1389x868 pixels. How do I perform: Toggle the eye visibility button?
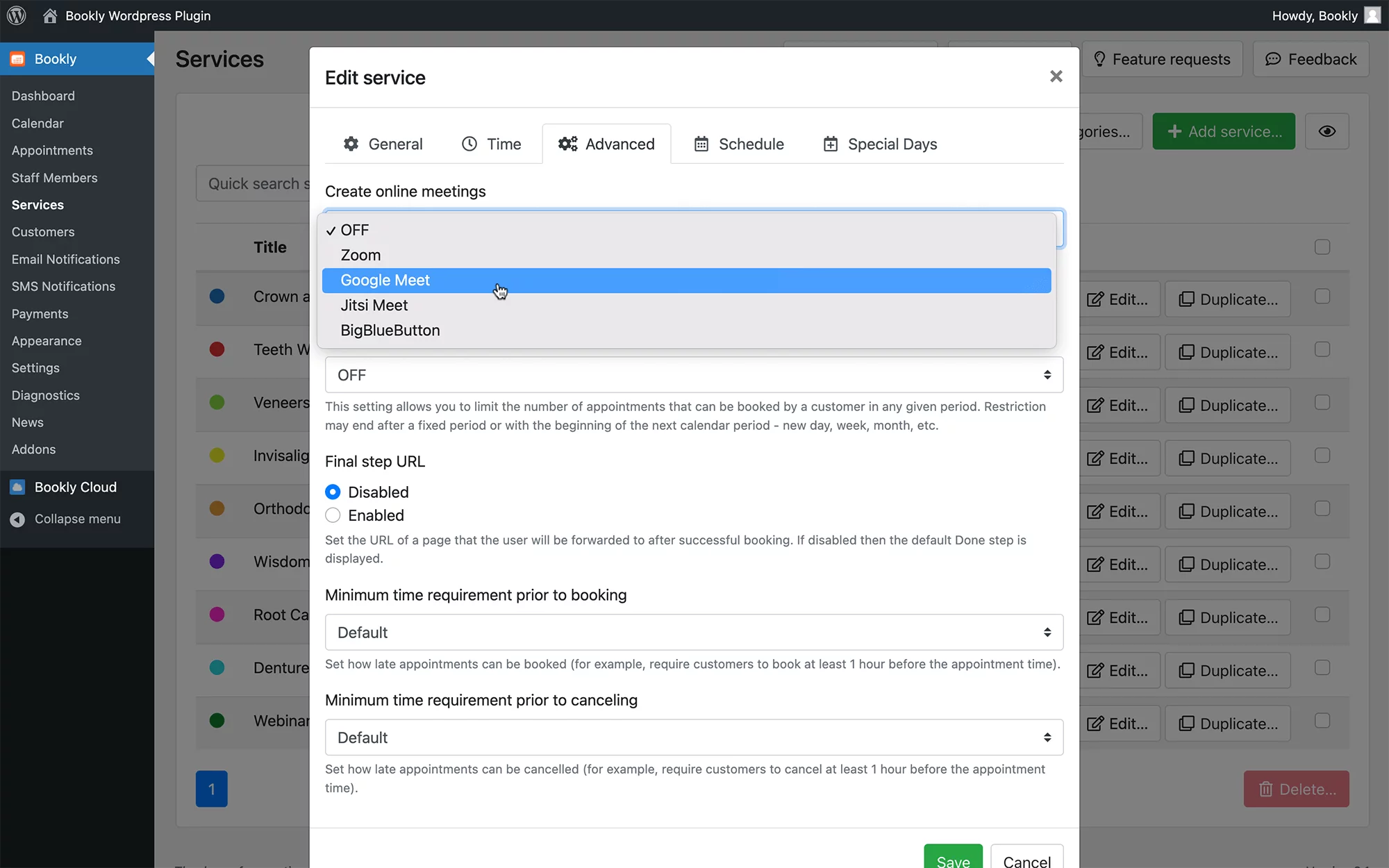pyautogui.click(x=1327, y=131)
